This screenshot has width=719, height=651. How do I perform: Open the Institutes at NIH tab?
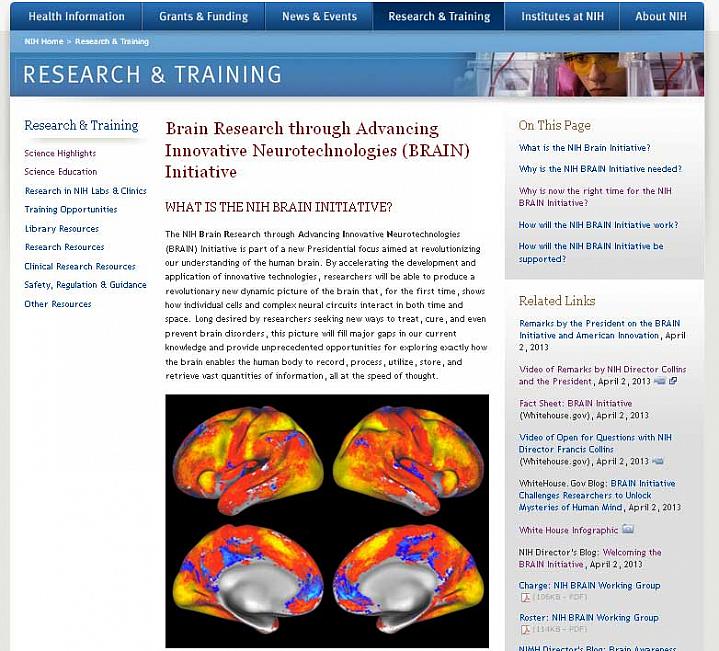tap(562, 17)
